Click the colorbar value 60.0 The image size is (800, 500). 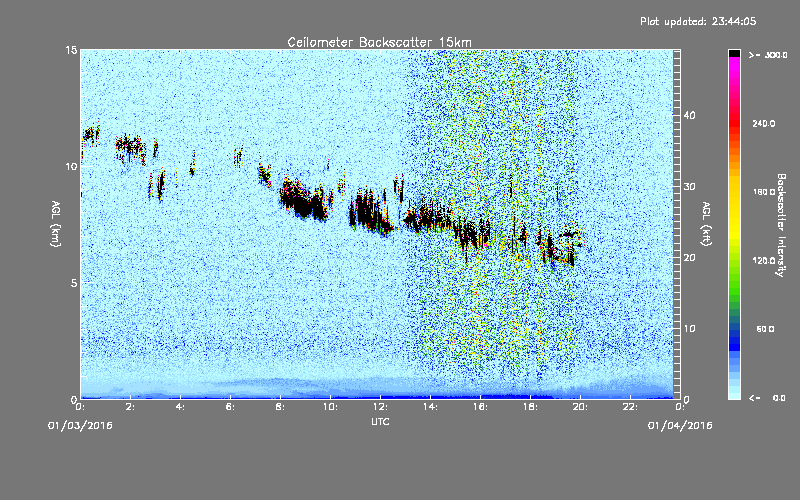point(765,329)
